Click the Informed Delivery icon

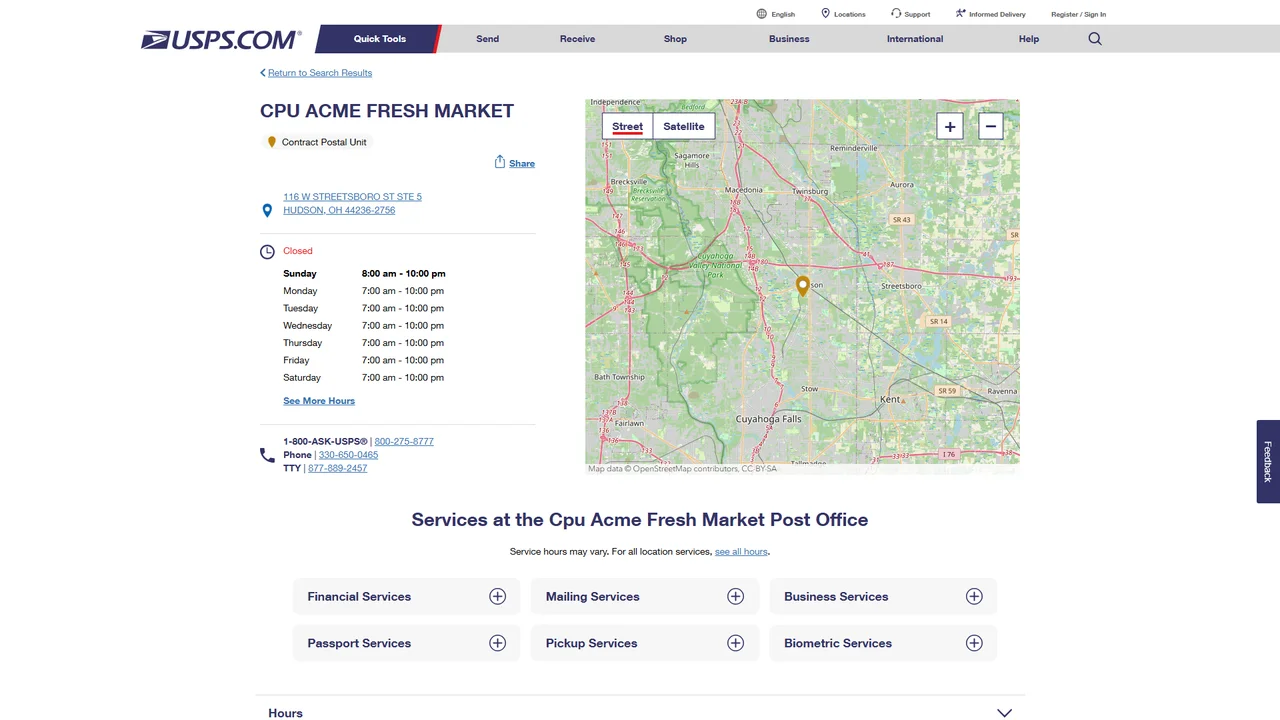pos(960,14)
